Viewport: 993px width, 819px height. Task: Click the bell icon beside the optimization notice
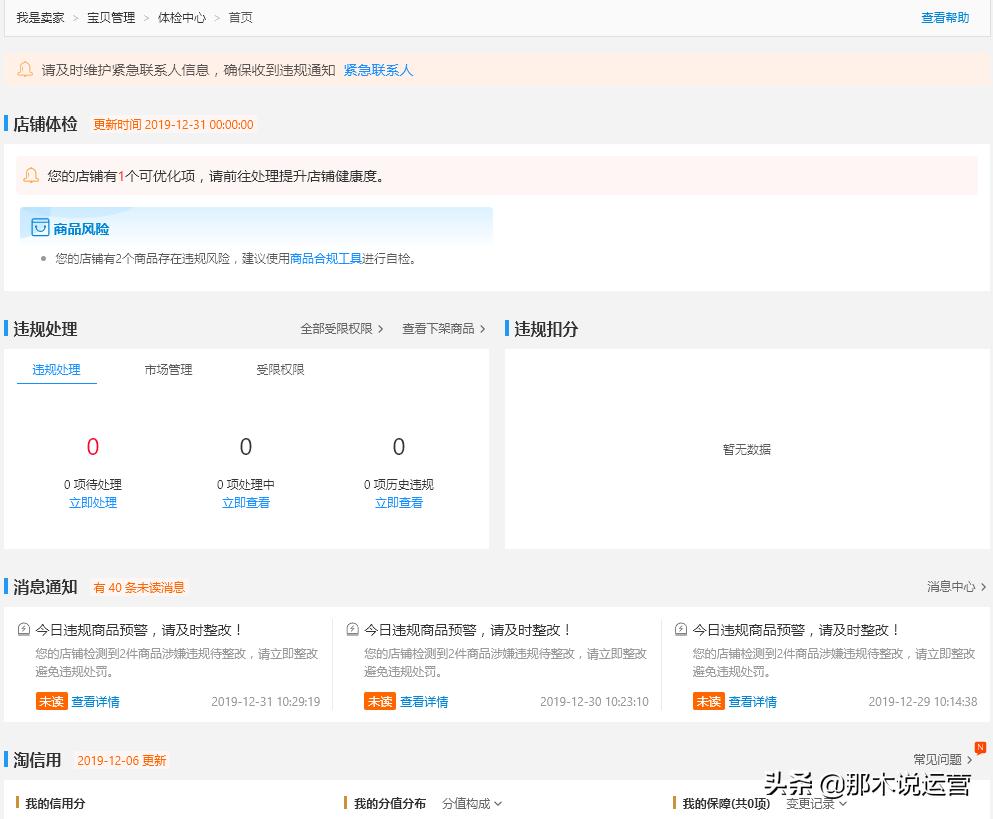point(29,175)
